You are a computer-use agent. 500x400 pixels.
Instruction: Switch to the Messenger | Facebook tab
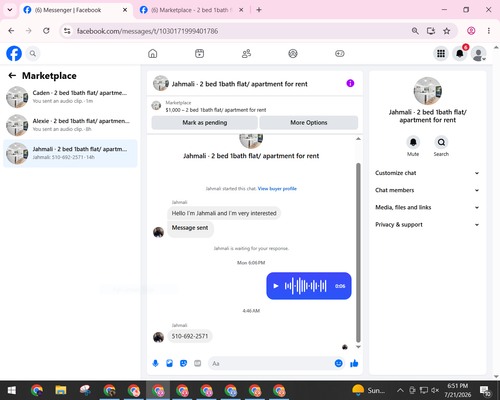coord(76,10)
